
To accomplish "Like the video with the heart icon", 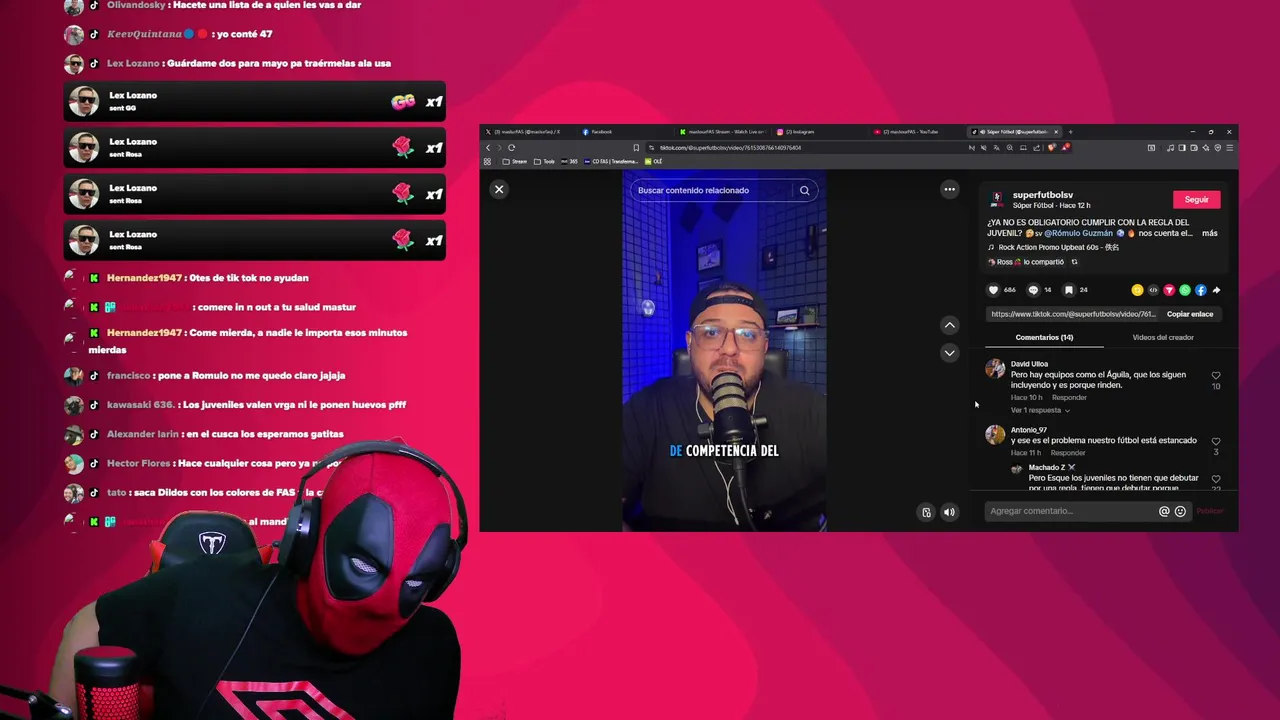I will (x=993, y=290).
